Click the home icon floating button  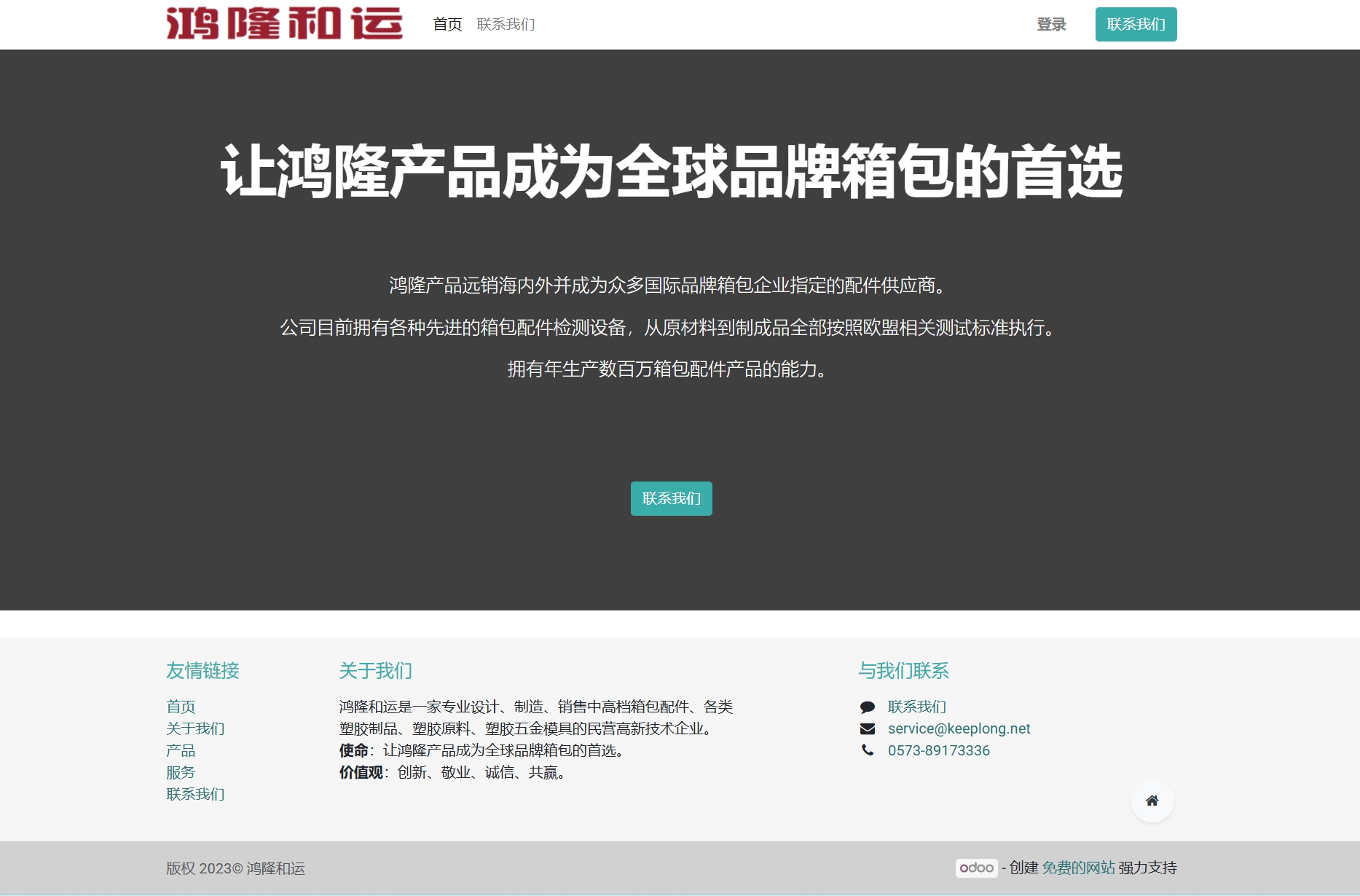(1152, 801)
